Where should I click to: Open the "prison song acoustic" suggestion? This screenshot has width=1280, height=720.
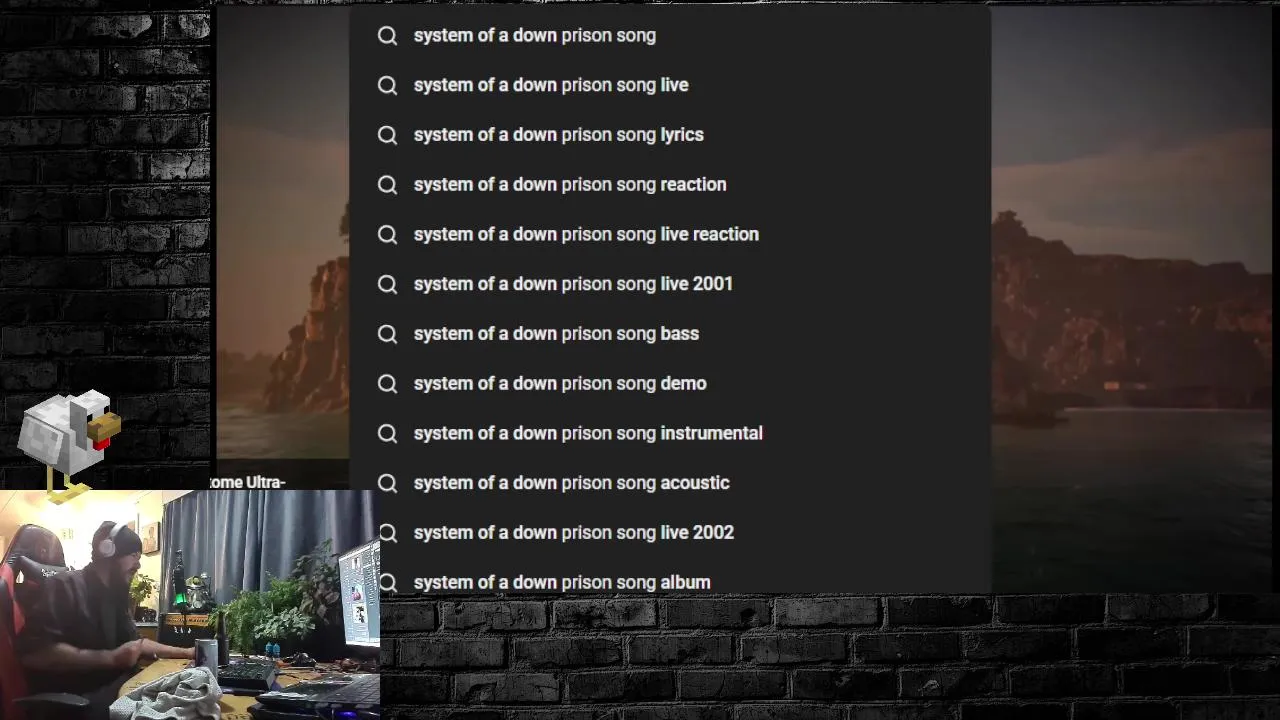pos(670,483)
